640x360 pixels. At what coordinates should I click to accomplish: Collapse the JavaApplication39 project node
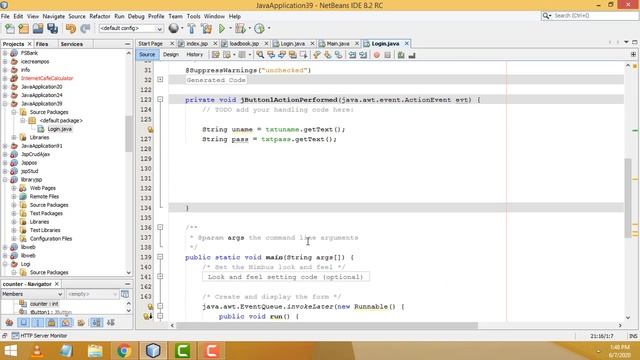5,104
